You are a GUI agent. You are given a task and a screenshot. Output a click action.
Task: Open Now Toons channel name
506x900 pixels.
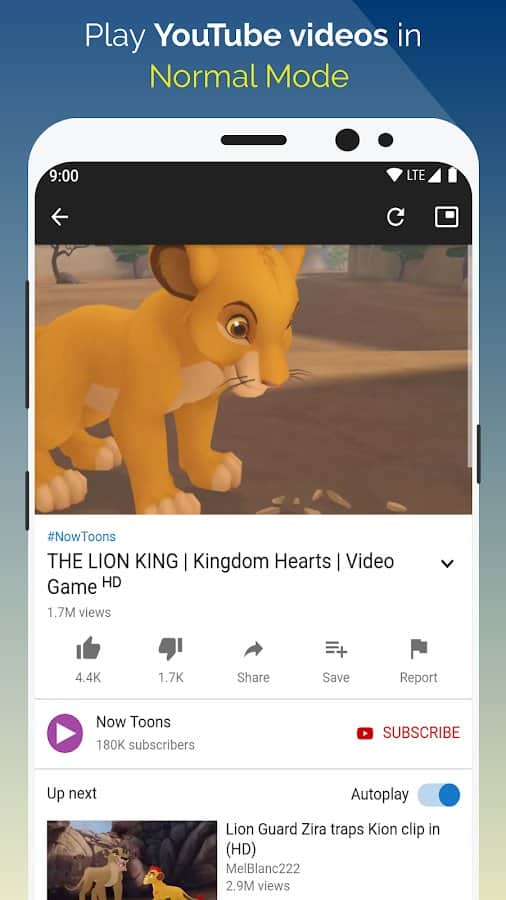tap(133, 722)
